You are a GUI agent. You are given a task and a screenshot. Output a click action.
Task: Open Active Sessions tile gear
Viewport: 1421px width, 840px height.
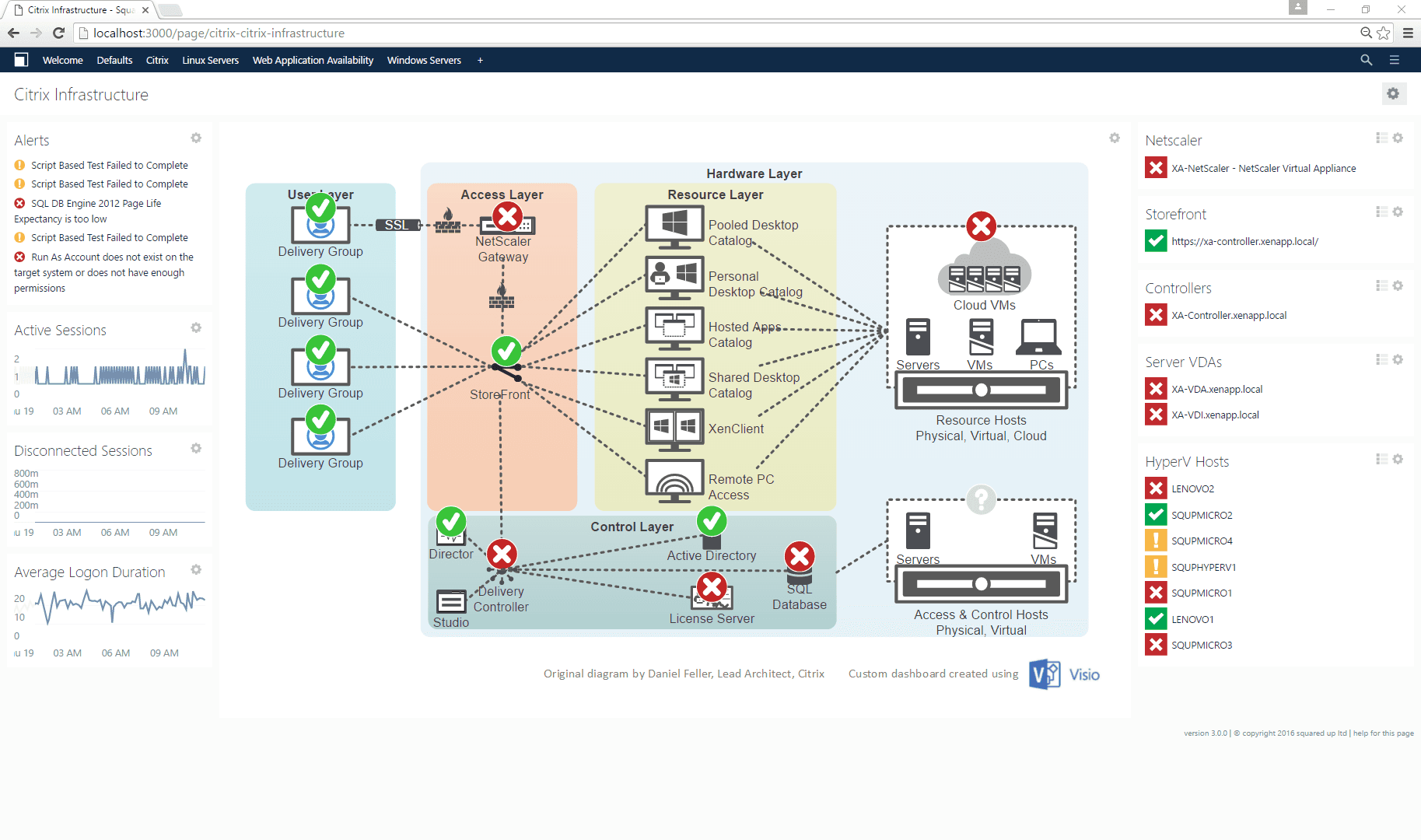[x=196, y=327]
